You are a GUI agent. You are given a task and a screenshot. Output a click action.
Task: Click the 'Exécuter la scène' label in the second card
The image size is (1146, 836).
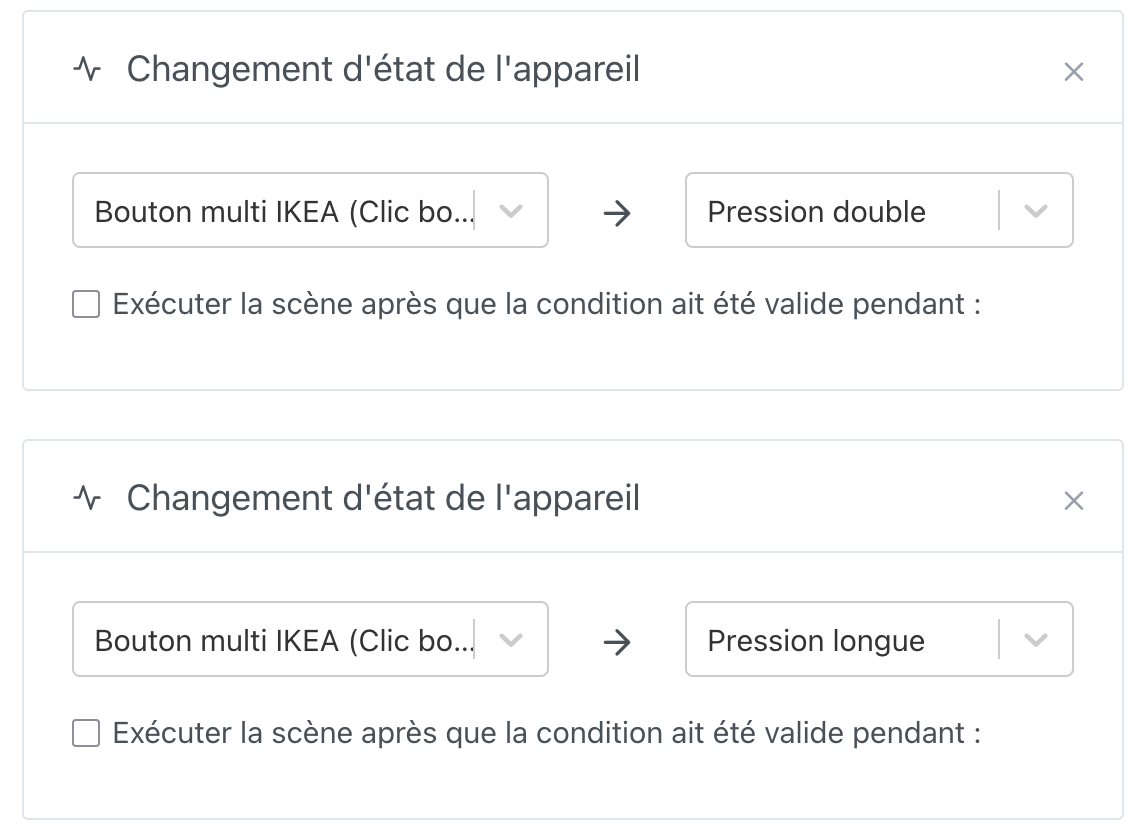coord(545,733)
